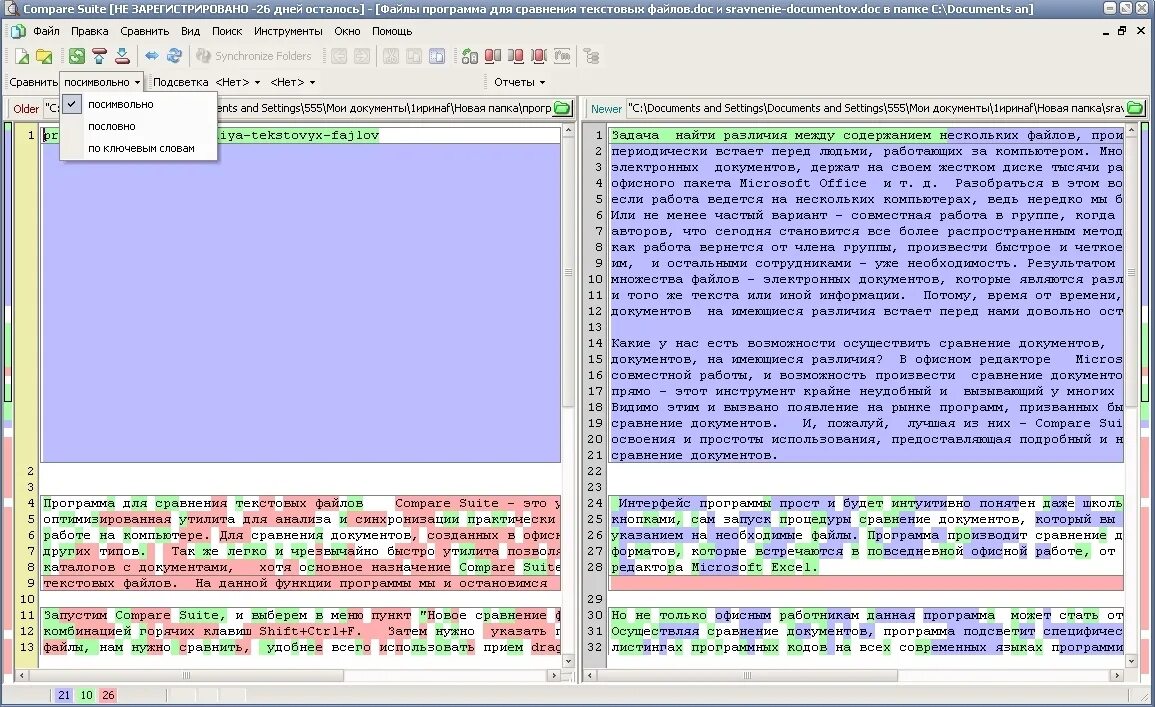Click the Synchronize Folders button
Screen dimensions: 1155x707
254,56
